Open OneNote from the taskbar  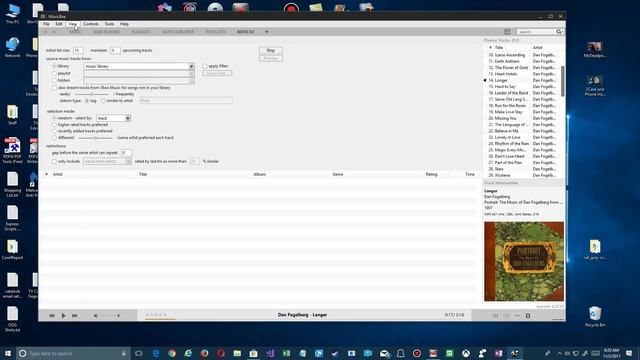coord(498,353)
